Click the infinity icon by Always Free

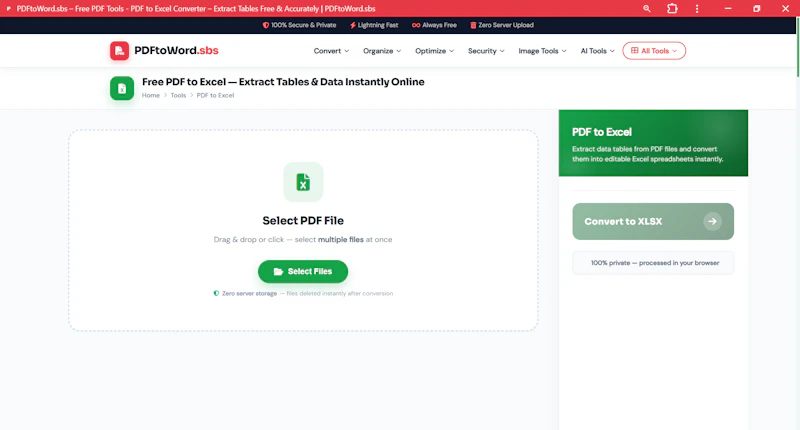(416, 25)
